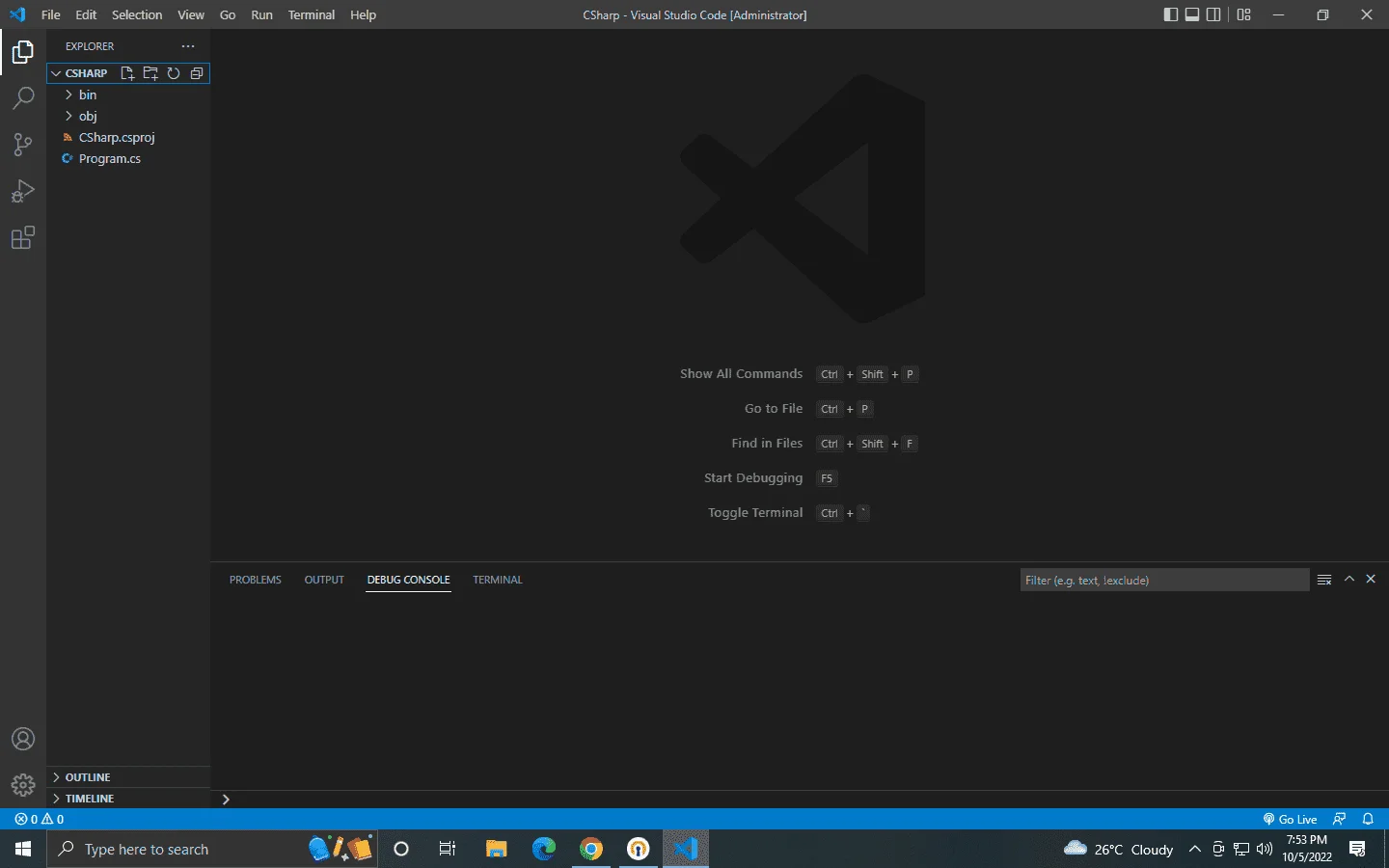The height and width of the screenshot is (868, 1389).
Task: Click the debug console filter input
Action: (1164, 580)
